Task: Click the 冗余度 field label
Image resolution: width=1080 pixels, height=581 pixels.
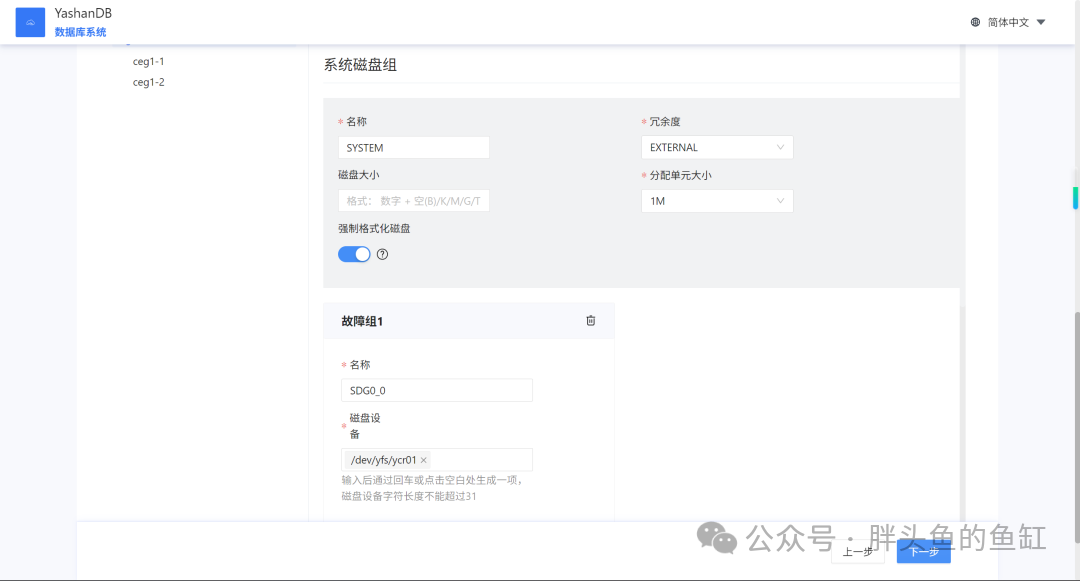Action: 665,122
